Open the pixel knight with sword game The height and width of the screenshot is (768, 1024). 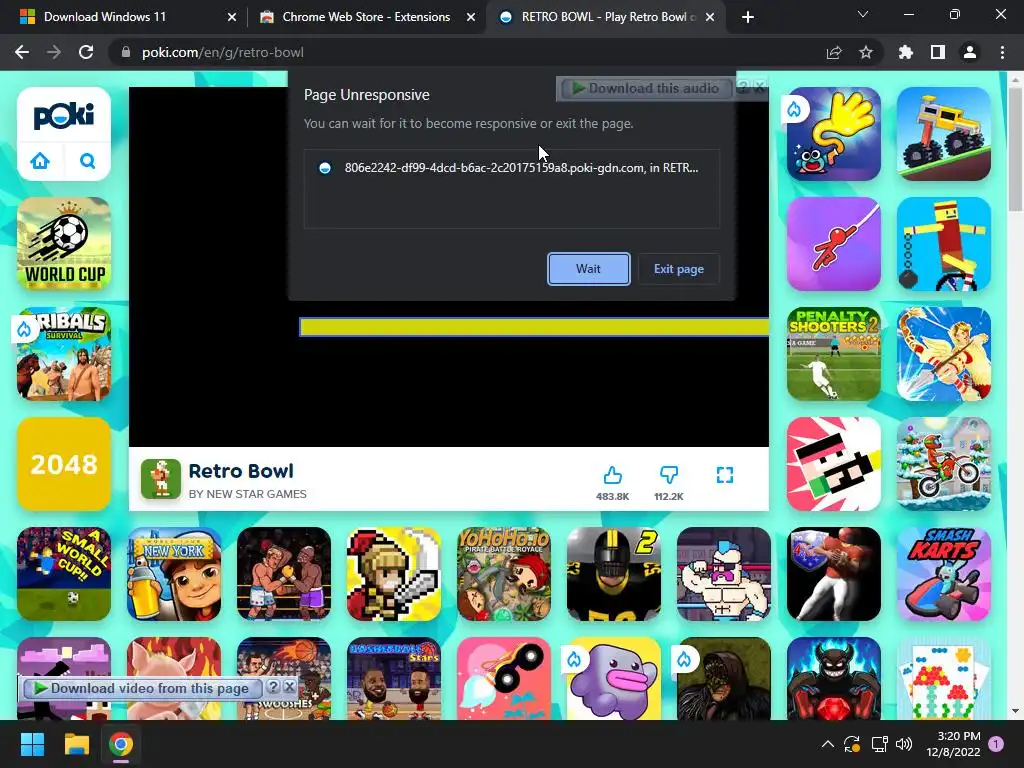point(394,574)
